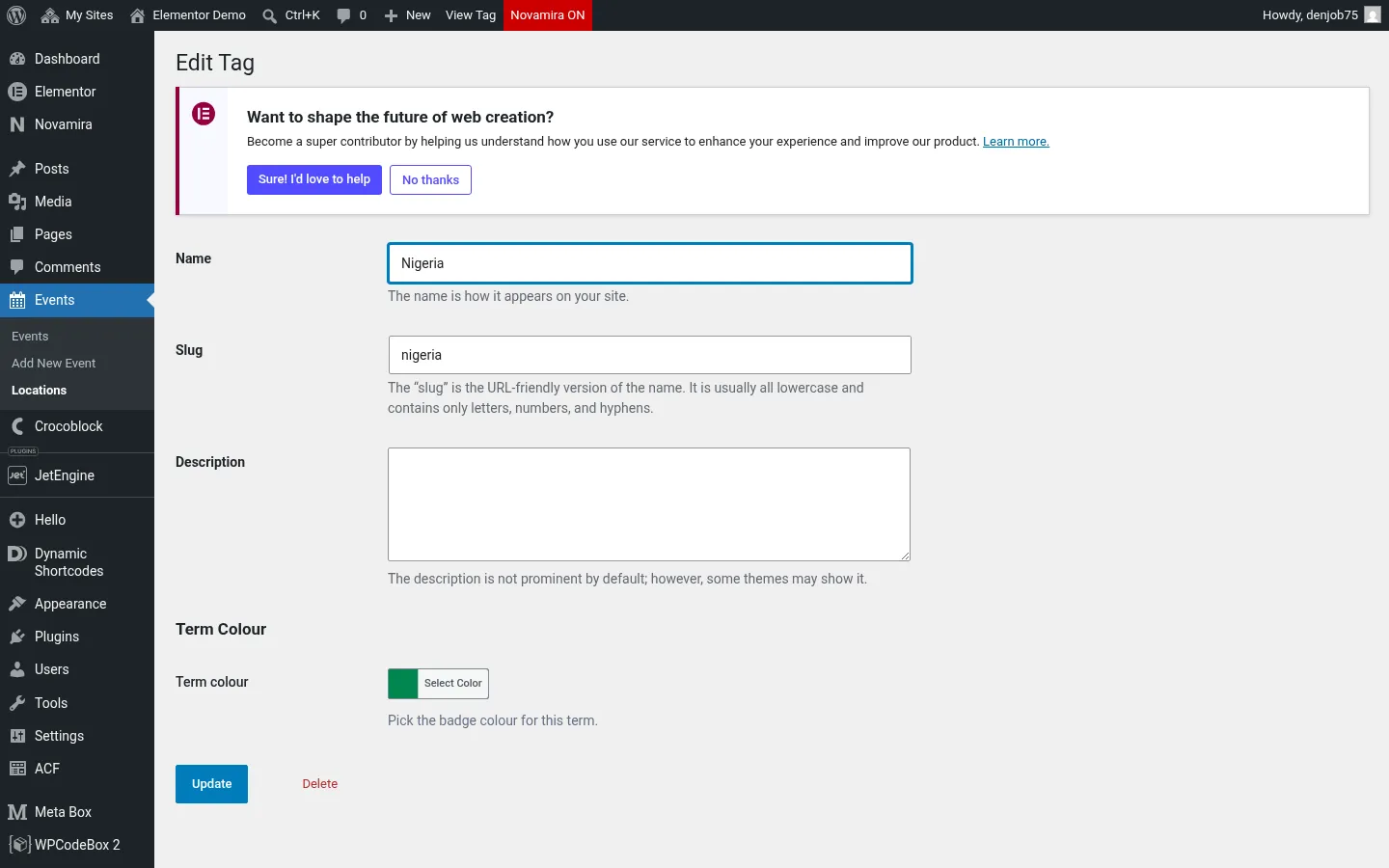
Task: Click the Users person icon
Action: (17, 669)
